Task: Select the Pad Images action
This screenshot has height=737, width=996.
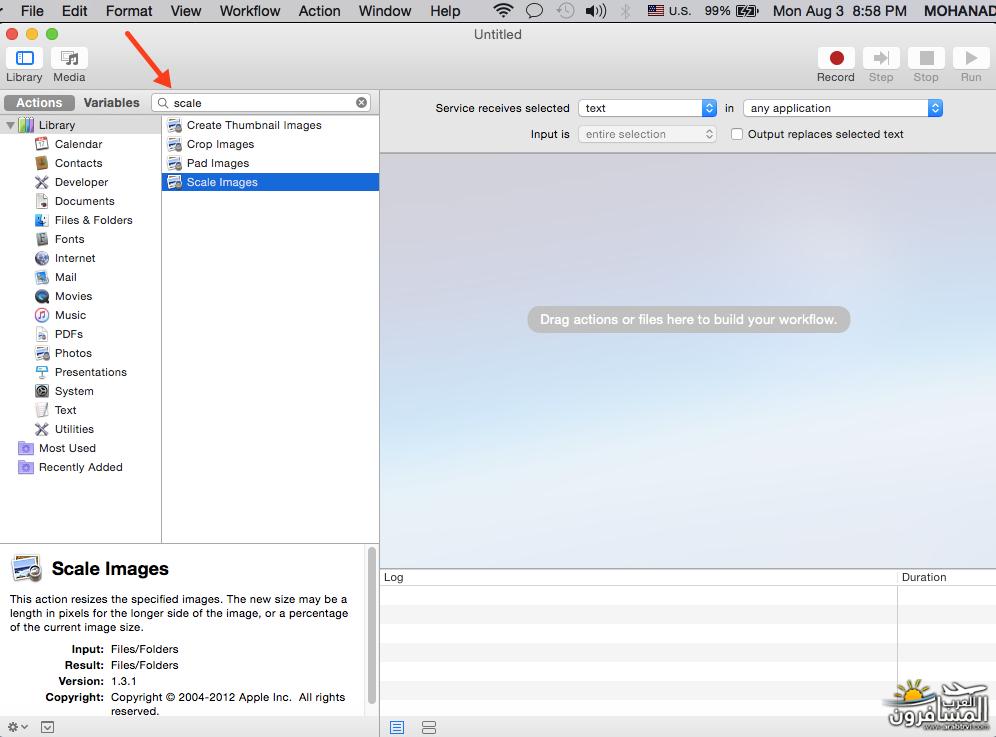Action: coord(271,163)
